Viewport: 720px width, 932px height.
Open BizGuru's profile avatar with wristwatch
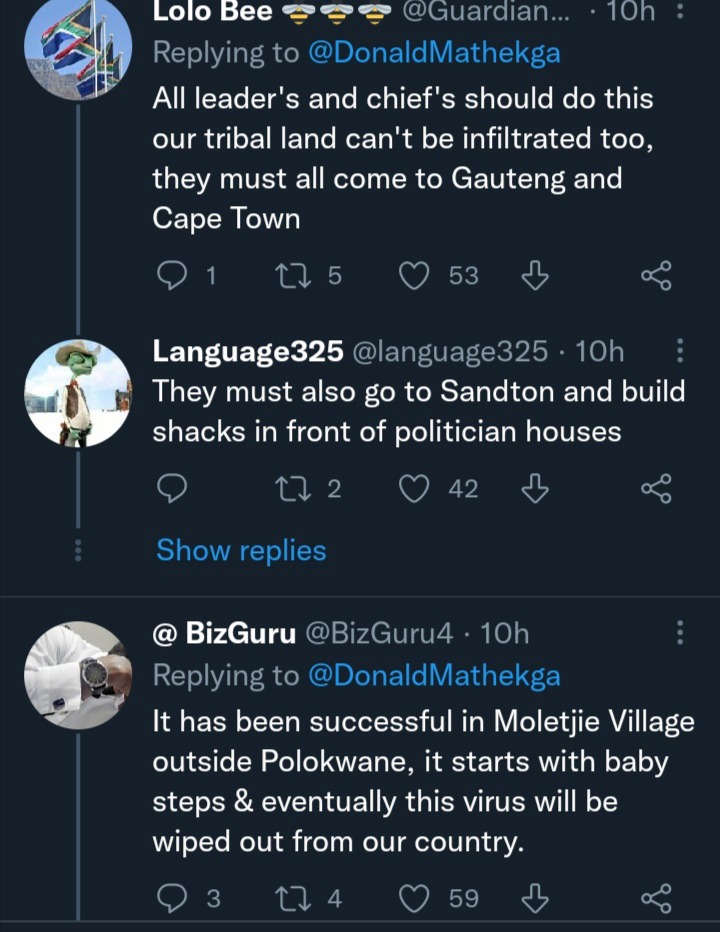tap(78, 675)
